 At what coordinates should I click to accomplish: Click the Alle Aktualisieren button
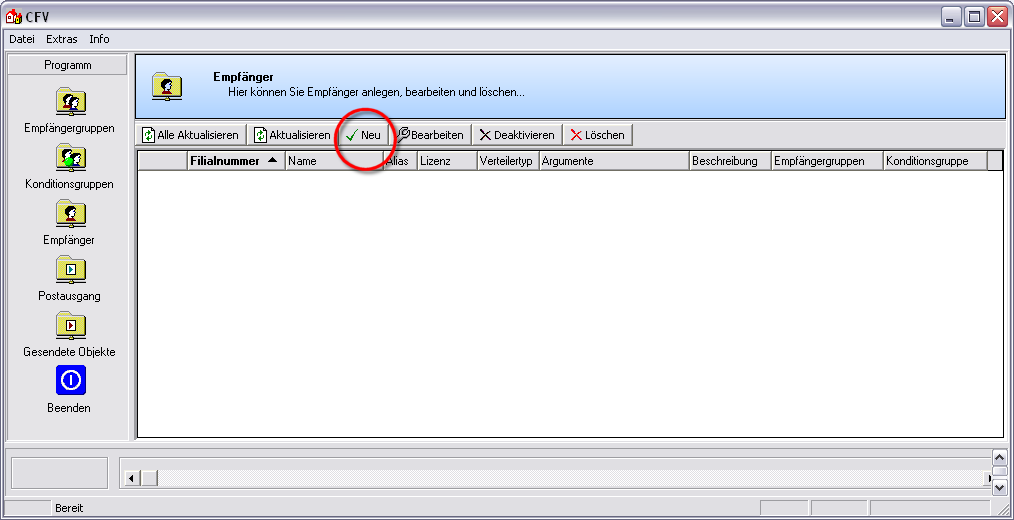(x=192, y=135)
